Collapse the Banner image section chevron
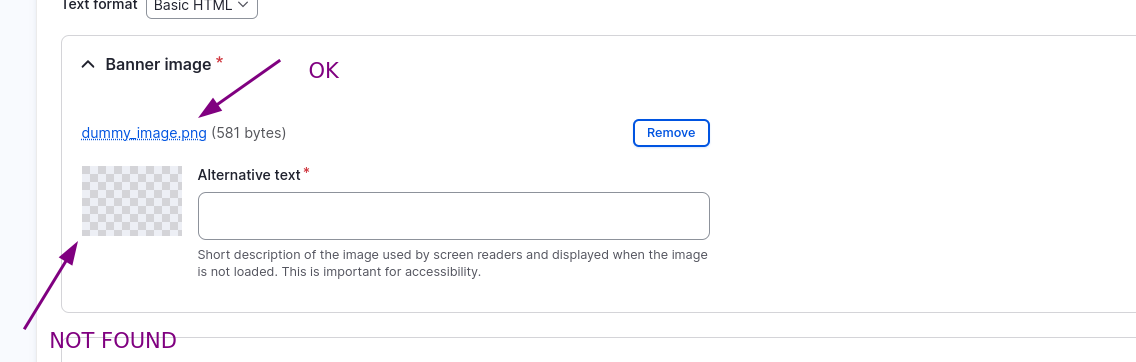This screenshot has width=1136, height=362. tap(88, 64)
